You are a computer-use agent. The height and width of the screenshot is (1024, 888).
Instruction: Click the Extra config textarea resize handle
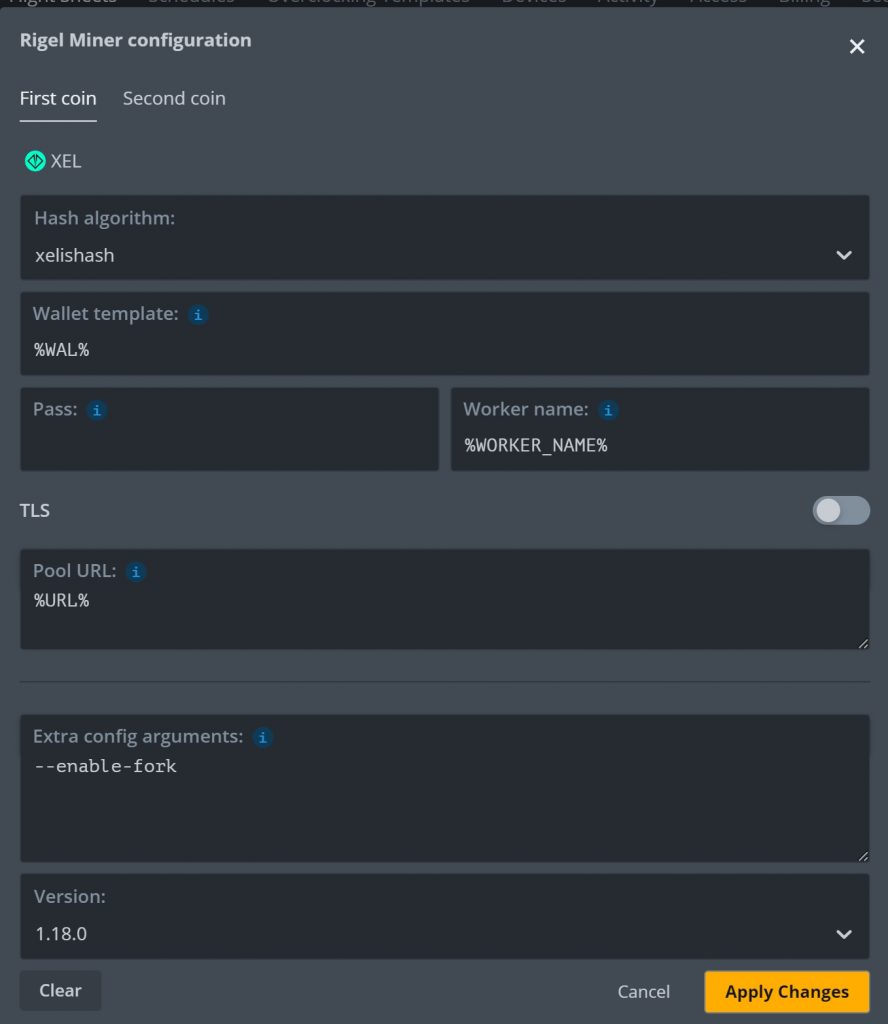point(863,856)
